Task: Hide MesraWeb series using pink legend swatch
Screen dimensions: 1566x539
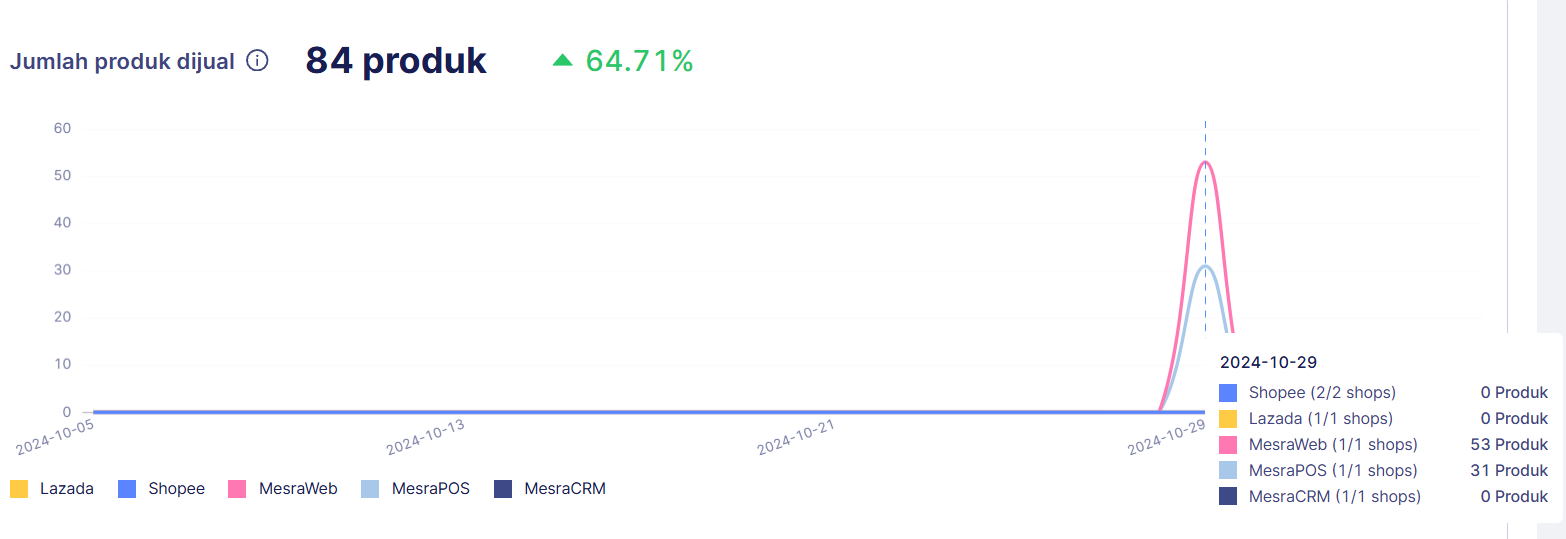Action: click(x=237, y=489)
